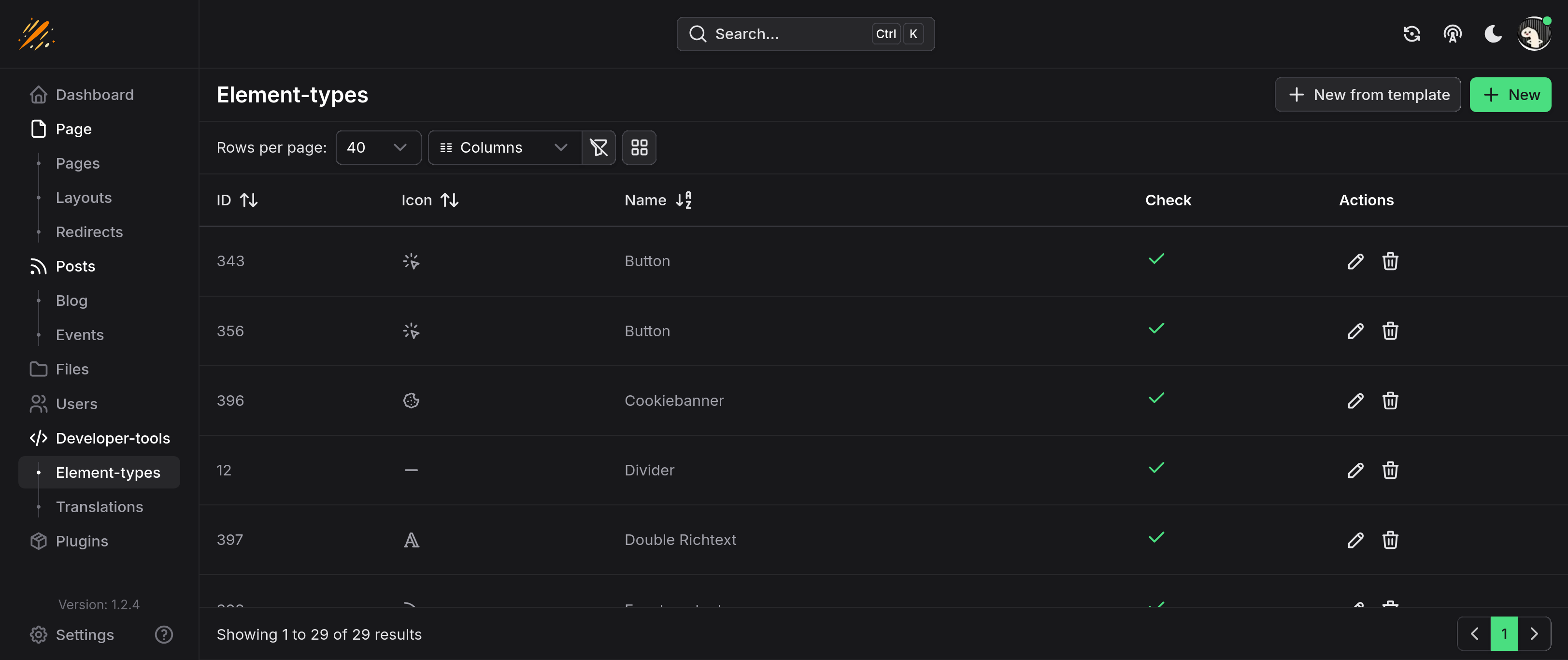Open Translations in the sidebar
The image size is (1568, 660).
pyautogui.click(x=99, y=507)
